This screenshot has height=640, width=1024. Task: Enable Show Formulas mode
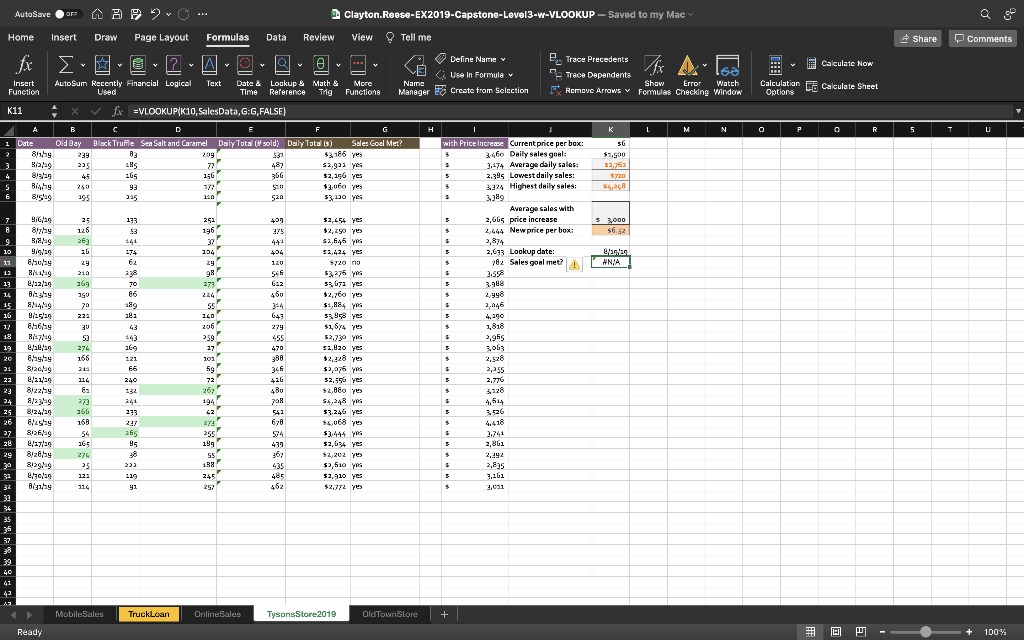(654, 73)
